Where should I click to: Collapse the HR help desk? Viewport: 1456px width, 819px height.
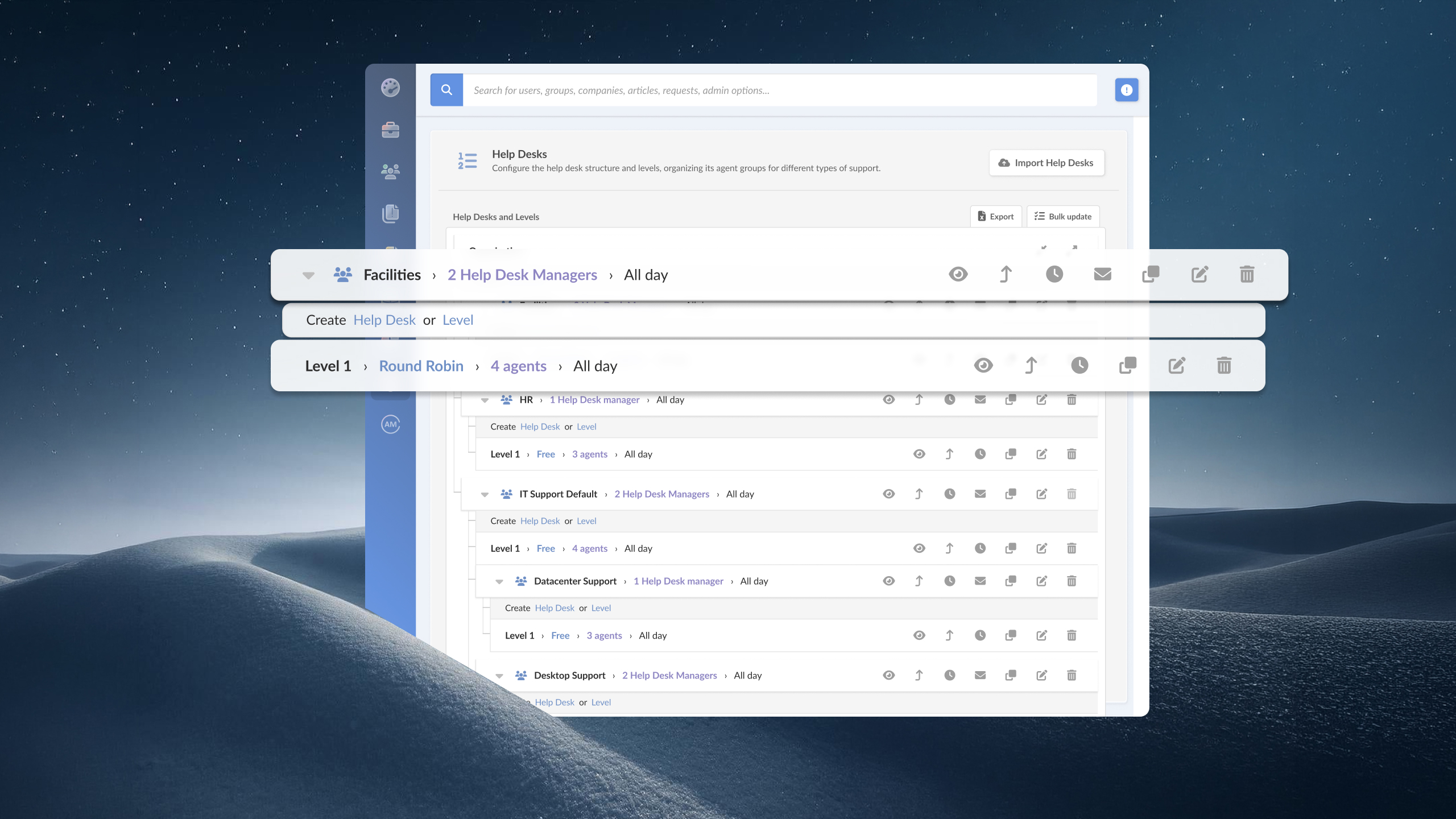pos(485,400)
